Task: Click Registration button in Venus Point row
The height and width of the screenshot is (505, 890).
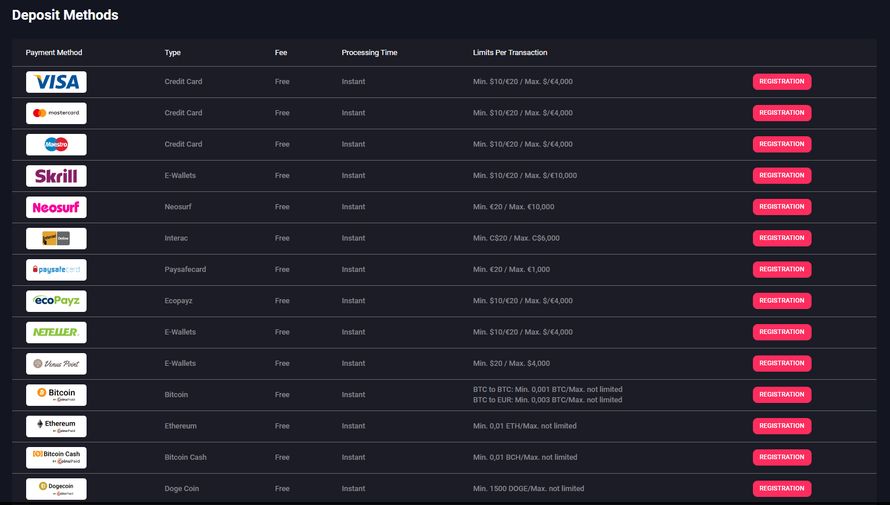Action: click(x=782, y=363)
